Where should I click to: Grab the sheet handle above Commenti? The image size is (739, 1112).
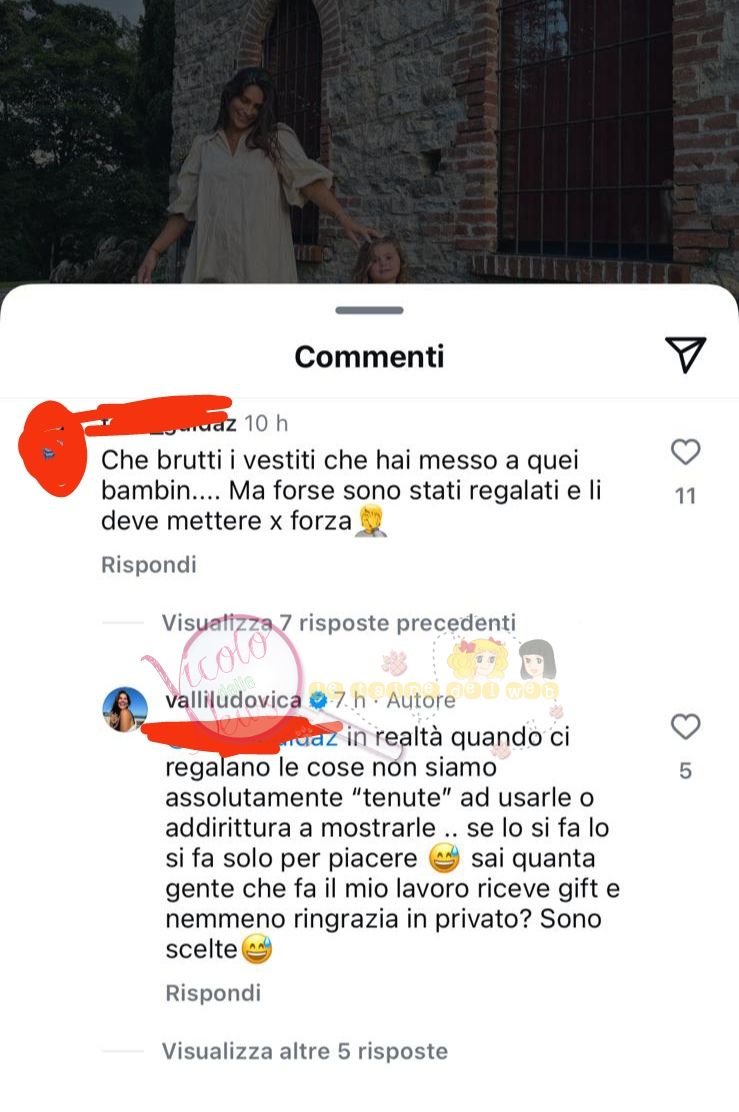pos(370,310)
